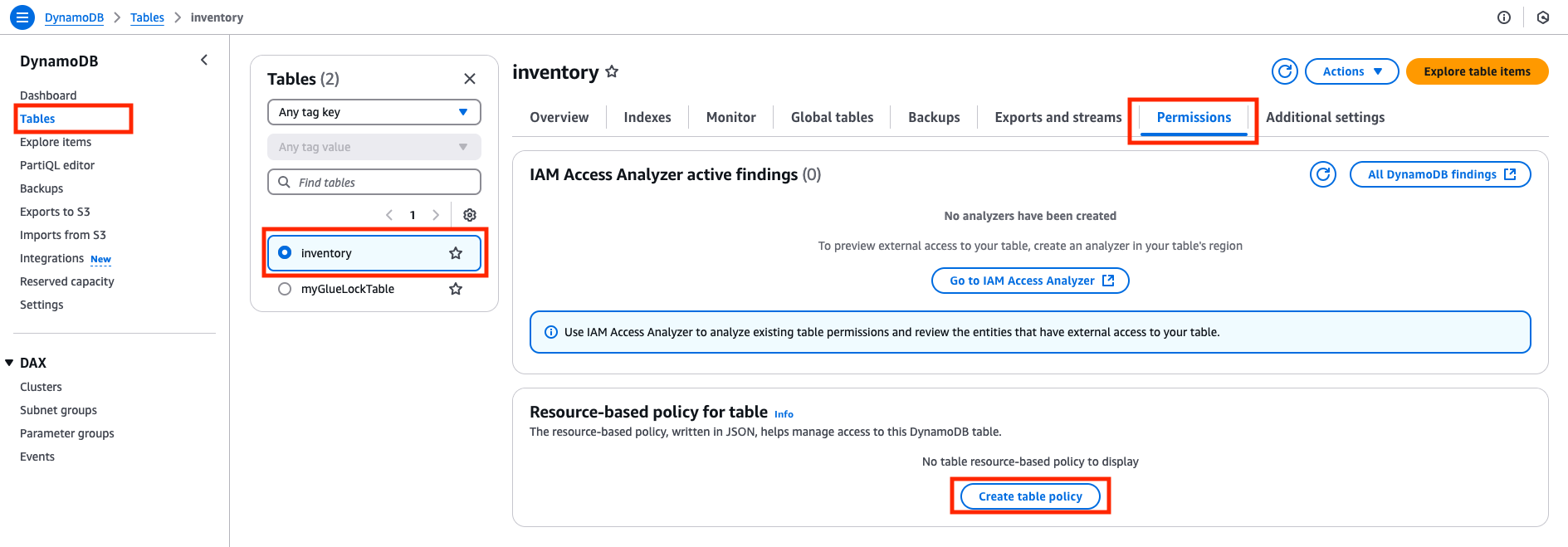1568x547 pixels.
Task: Open the Any tag key dropdown
Action: tap(374, 112)
